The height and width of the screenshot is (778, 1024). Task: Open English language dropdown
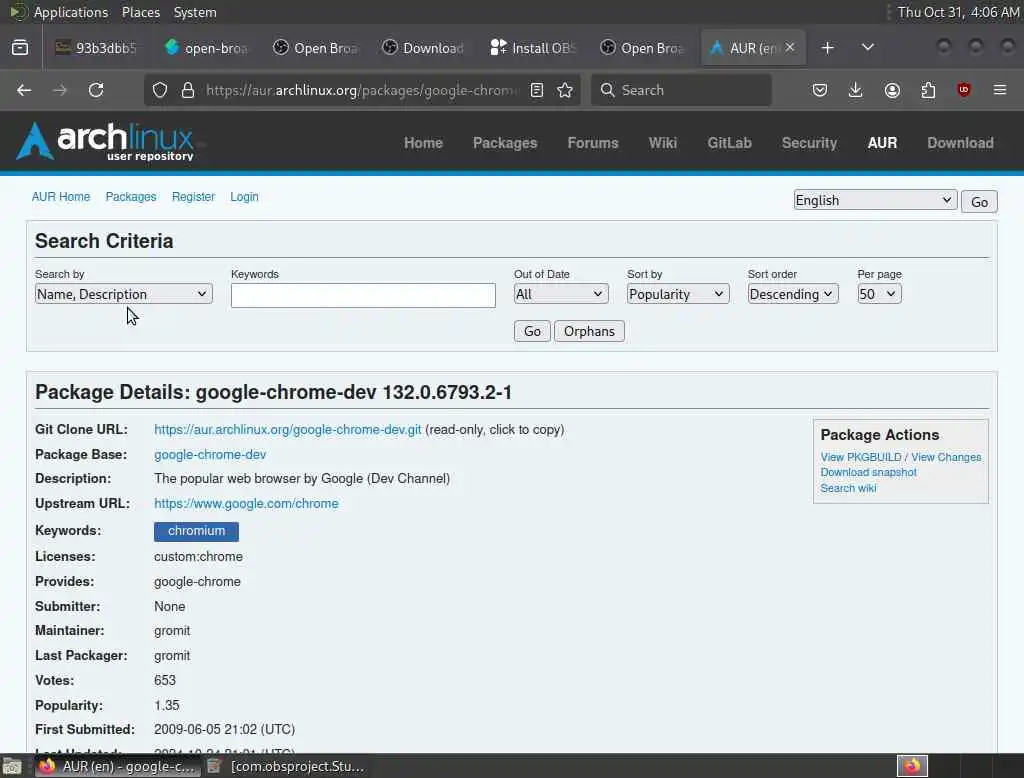click(875, 201)
